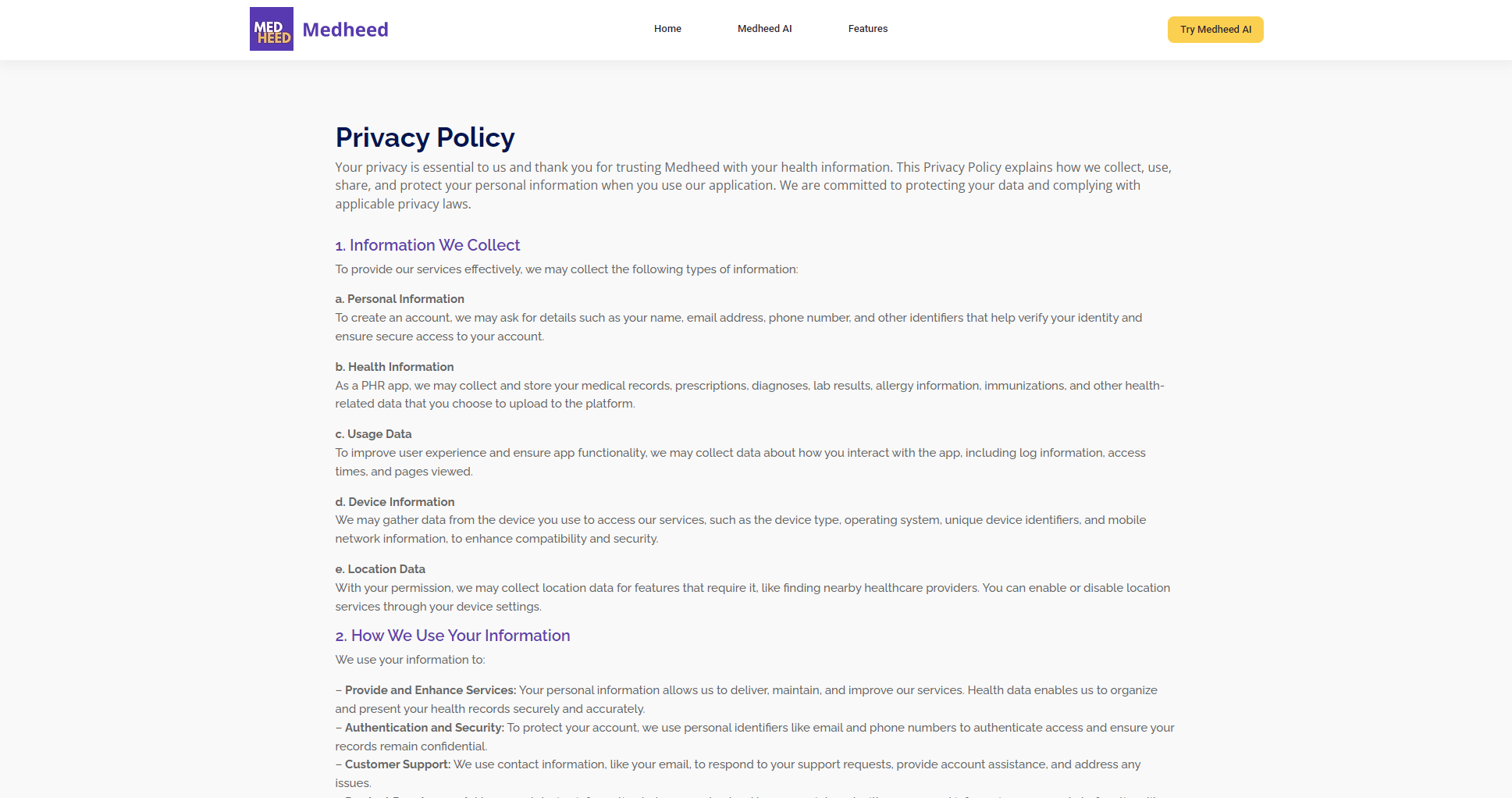Select the Information We Collect heading

point(428,245)
